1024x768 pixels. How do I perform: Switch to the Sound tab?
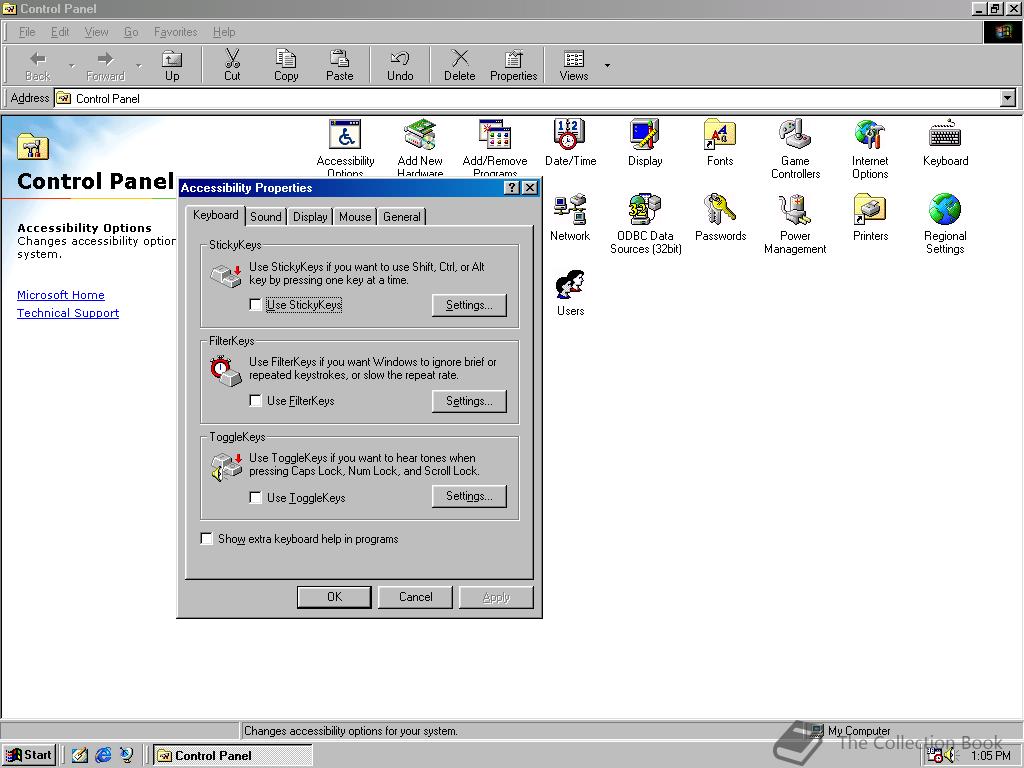coord(266,217)
